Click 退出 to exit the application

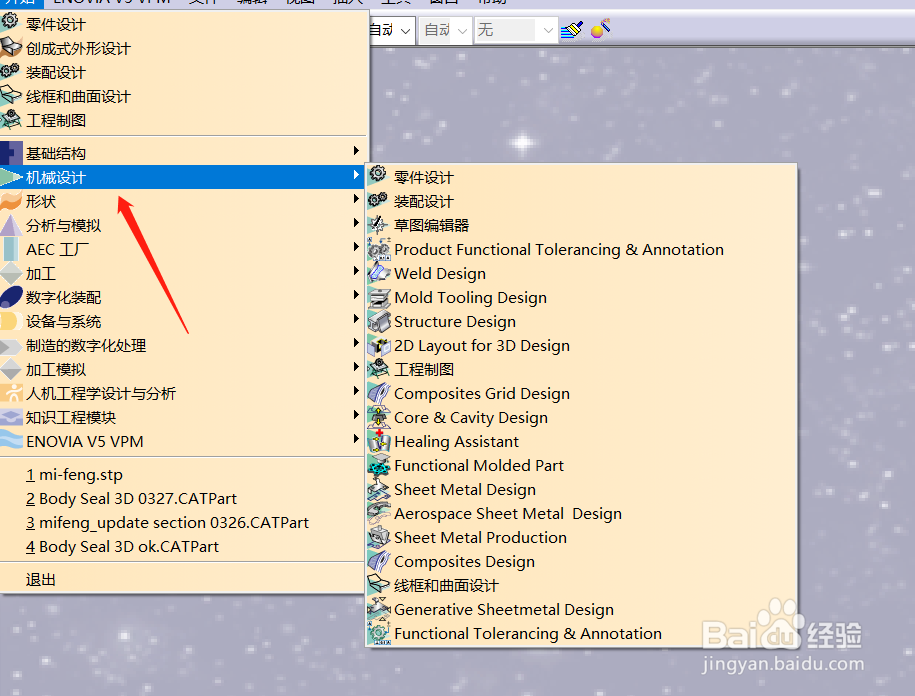coord(181,579)
